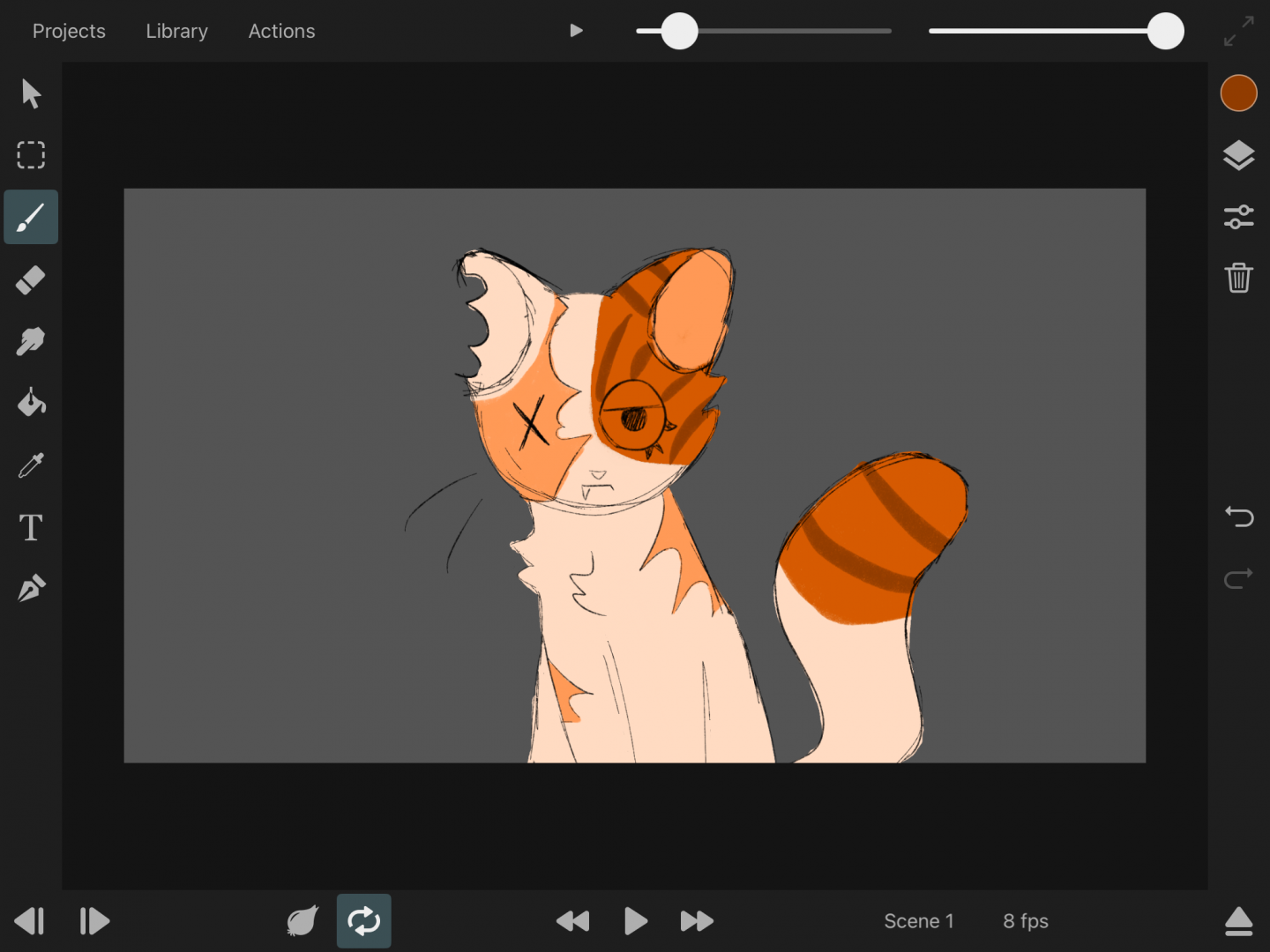This screenshot has width=1270, height=952.
Task: Select the arrow selection tool
Action: [31, 93]
